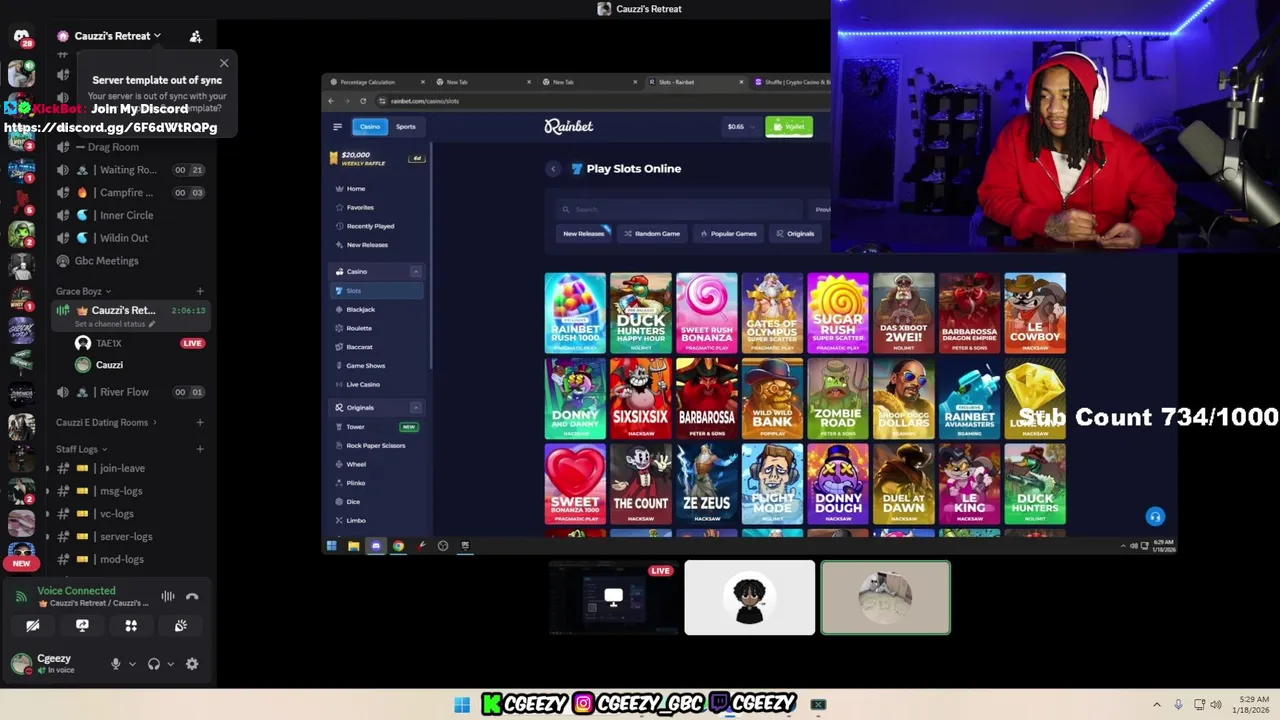This screenshot has width=1280, height=720.
Task: Open the green Wallet button
Action: (789, 127)
